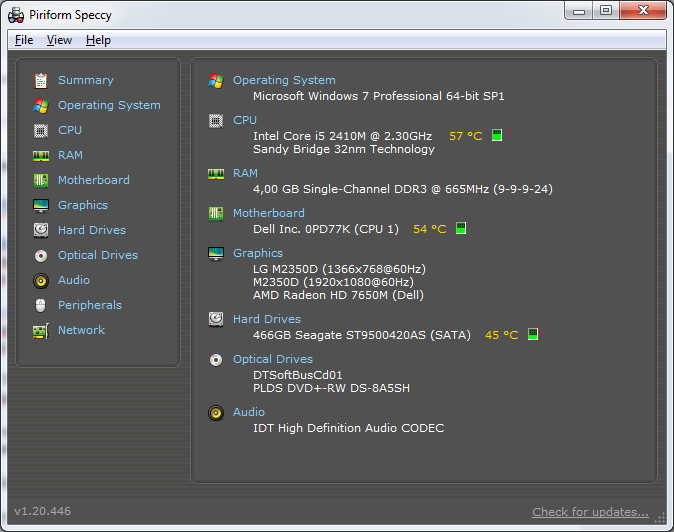Screen dimensions: 674x532
Task: Open the View menu
Action: coord(59,40)
